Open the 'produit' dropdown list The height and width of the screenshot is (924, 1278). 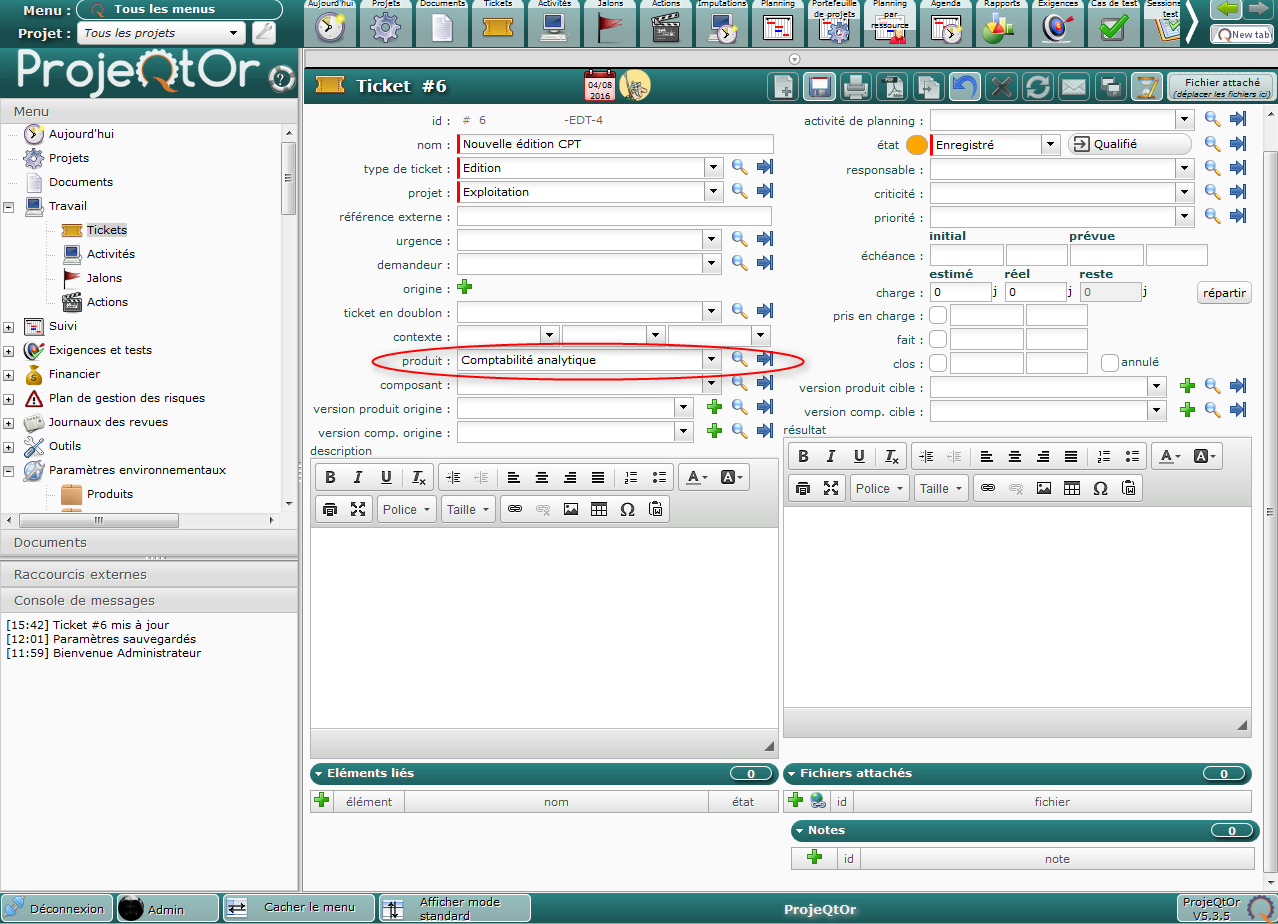tap(712, 360)
